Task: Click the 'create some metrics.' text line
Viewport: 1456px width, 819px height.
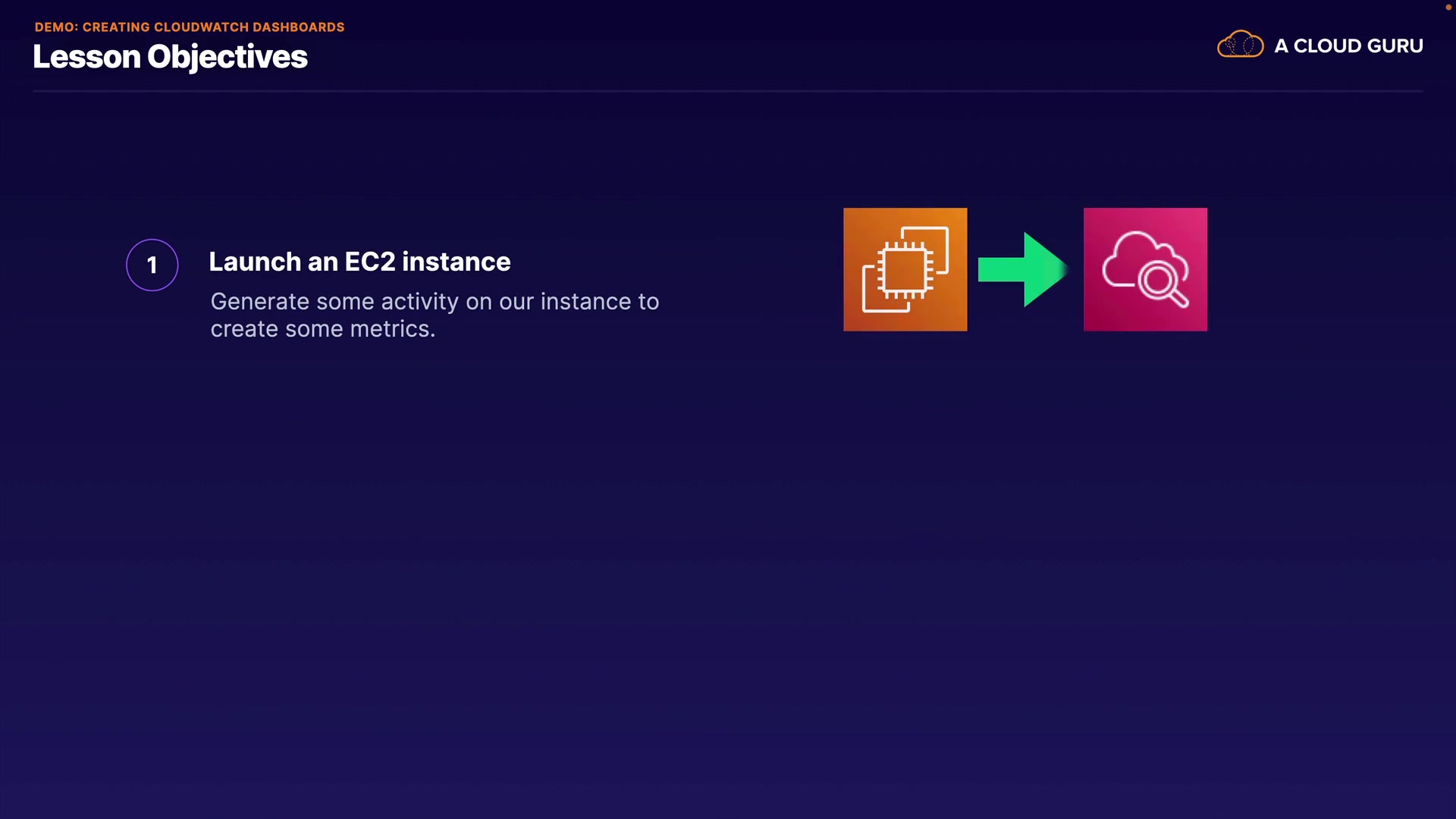Action: pos(322,329)
